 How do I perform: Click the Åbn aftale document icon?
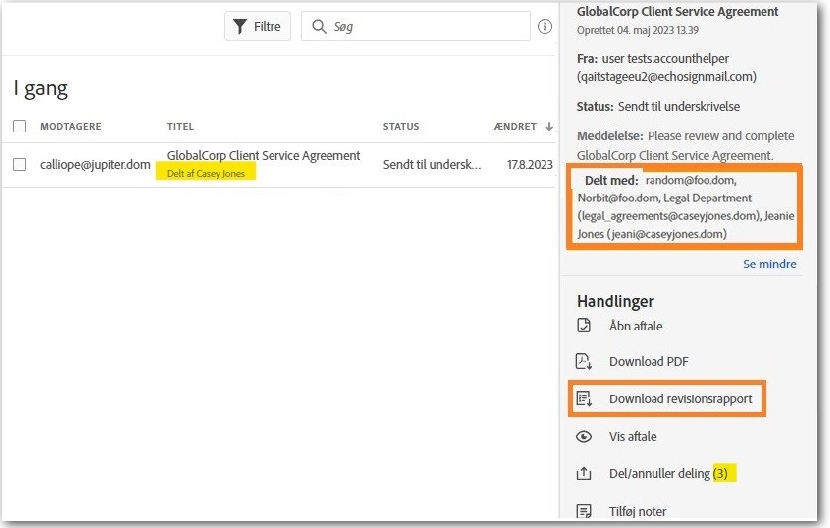click(x=585, y=326)
